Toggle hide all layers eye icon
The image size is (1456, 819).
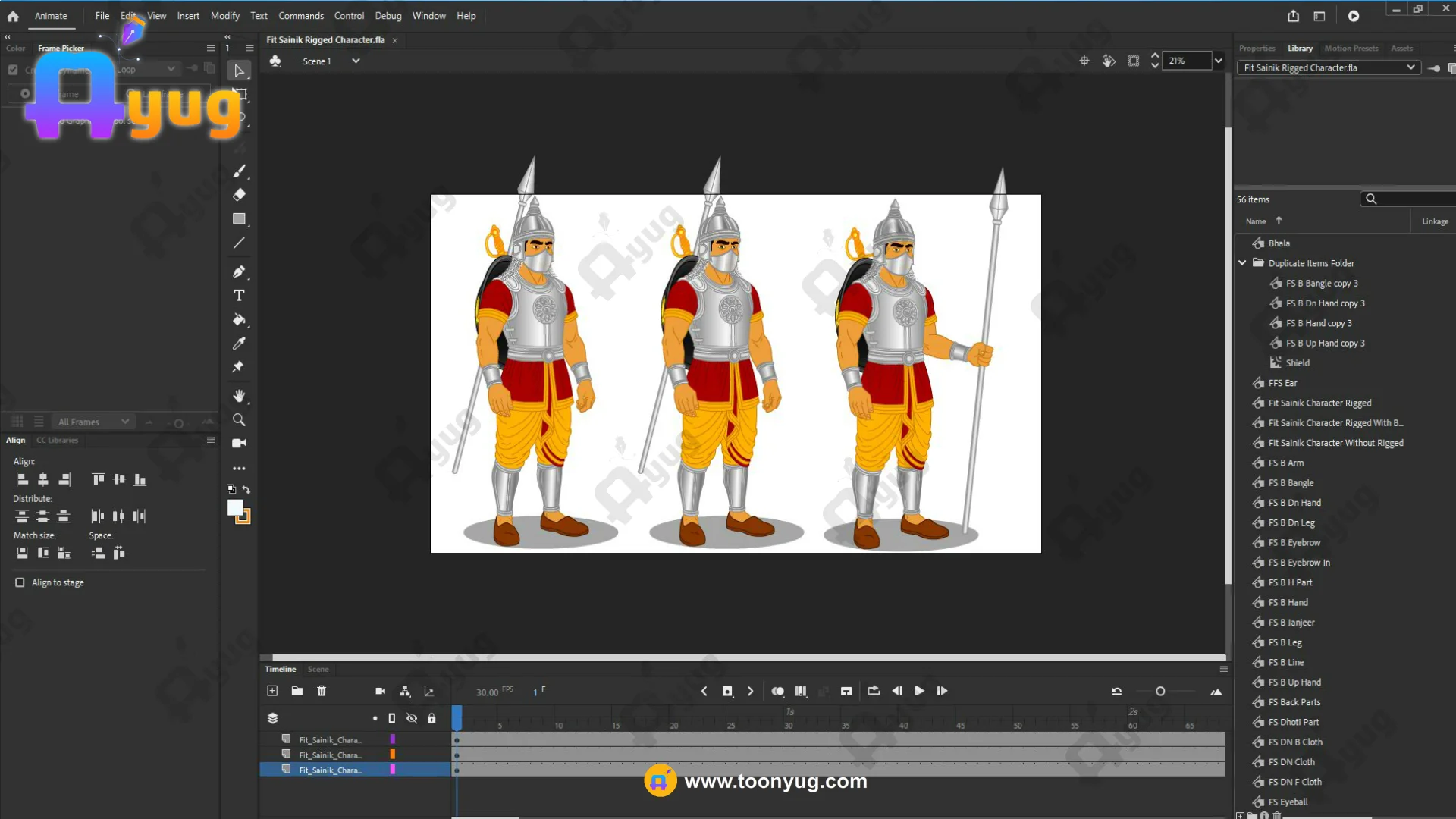[x=412, y=718]
